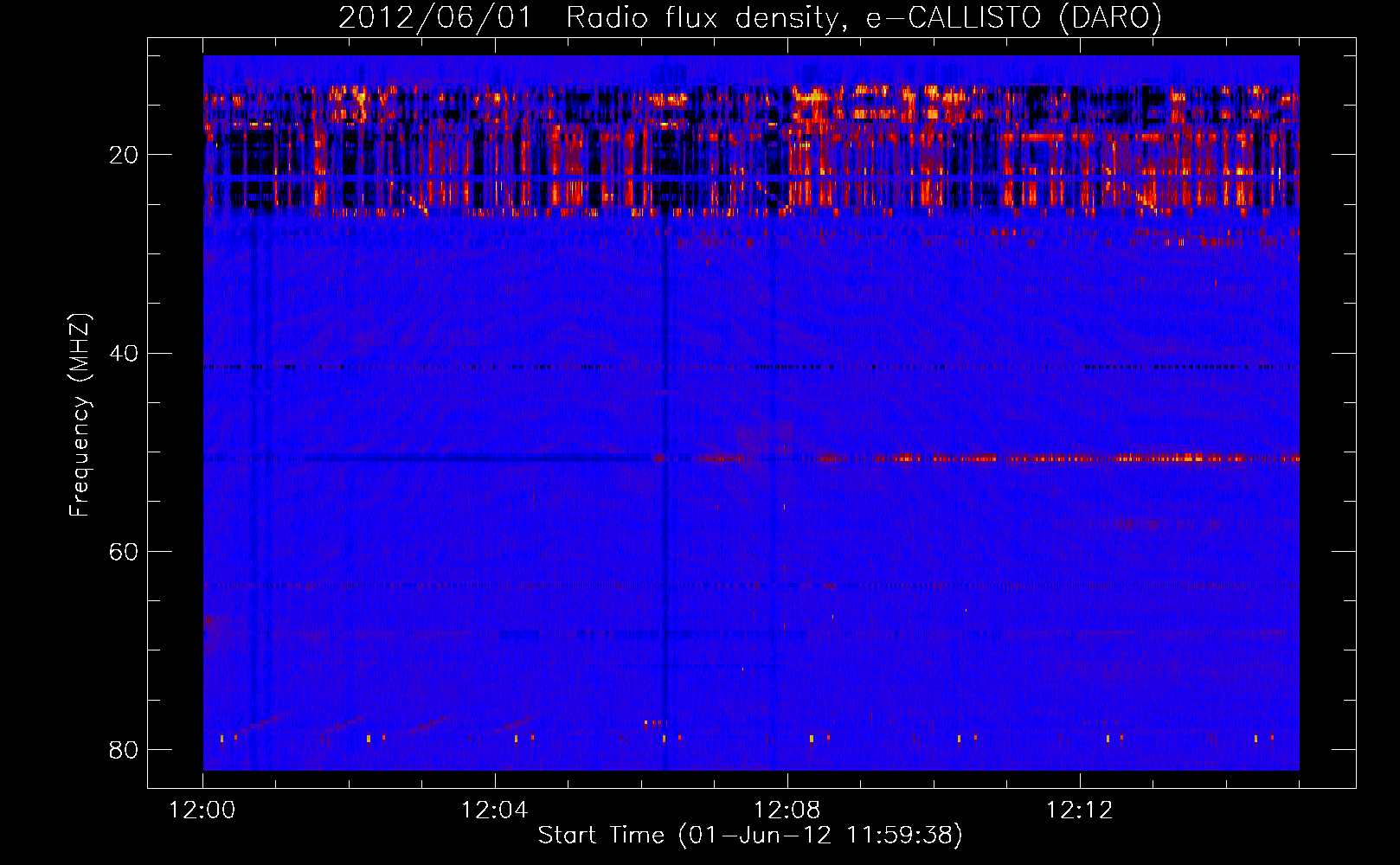
Task: Click the '60' frequency tick label
Action: (x=124, y=551)
